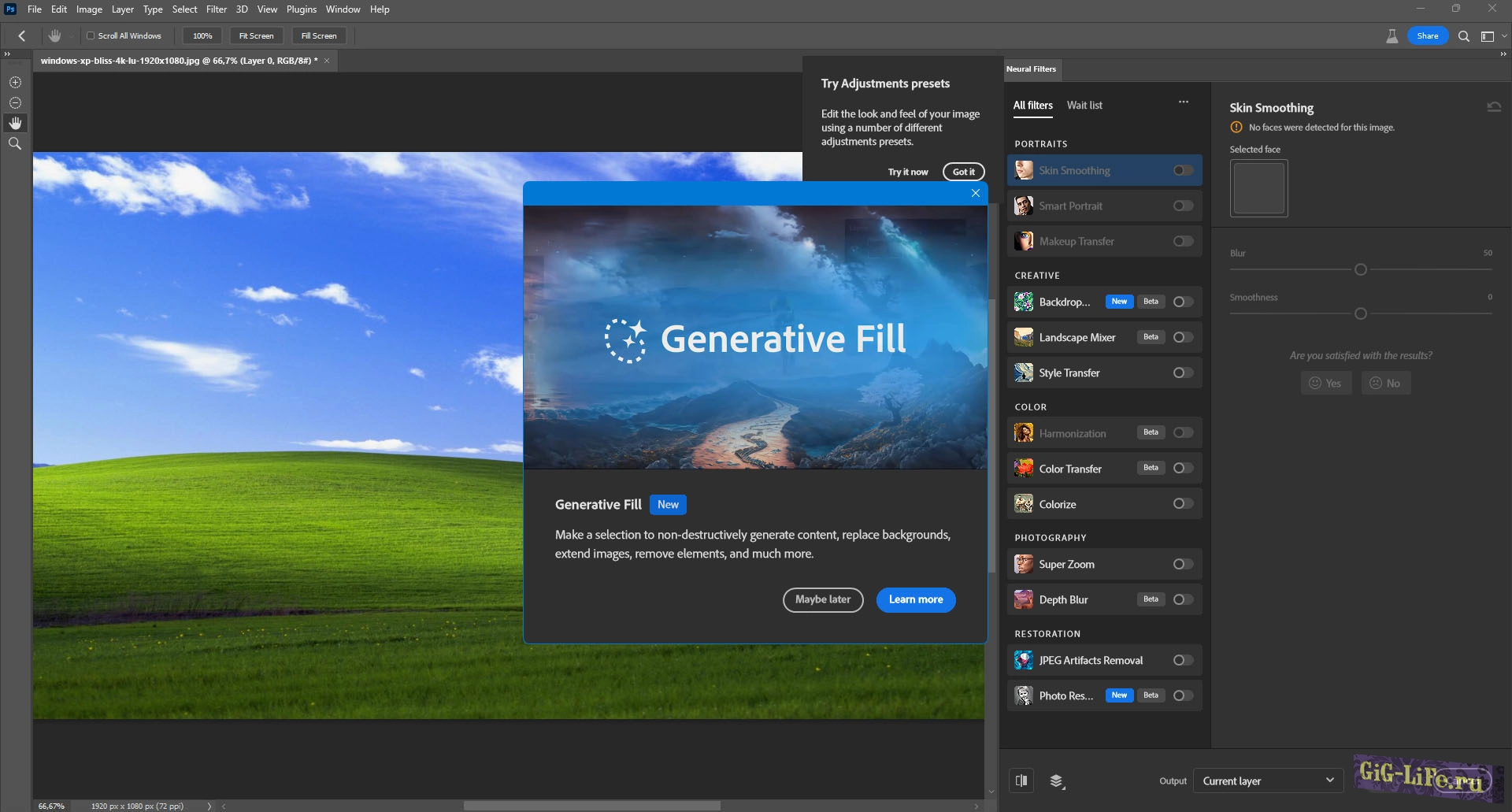
Task: Open the Filter menu
Action: pyautogui.click(x=216, y=9)
